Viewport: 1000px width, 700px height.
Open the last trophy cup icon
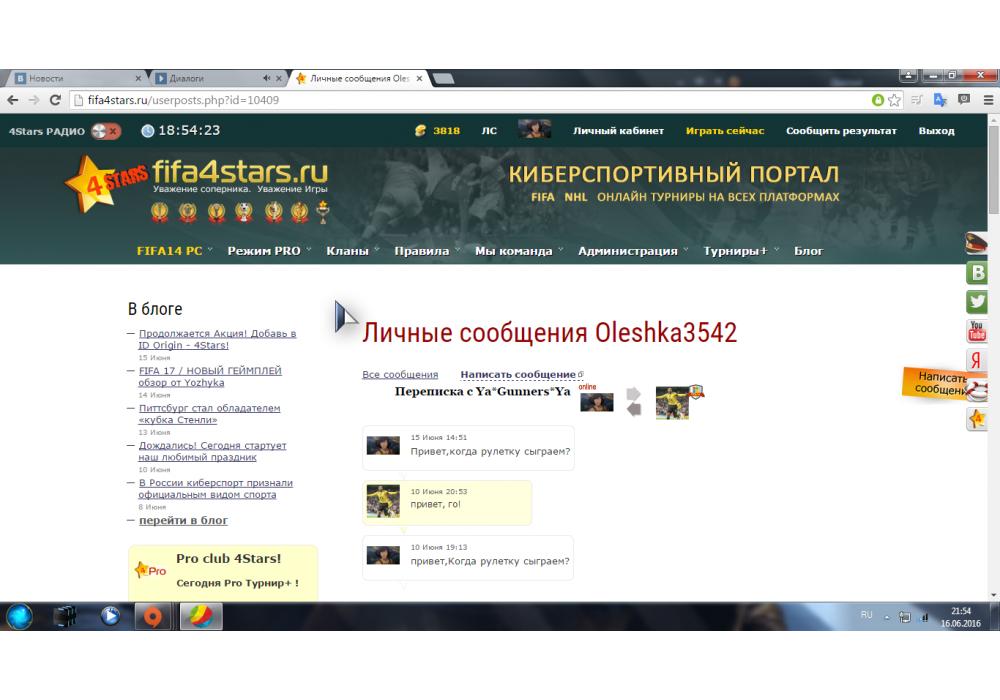point(323,212)
